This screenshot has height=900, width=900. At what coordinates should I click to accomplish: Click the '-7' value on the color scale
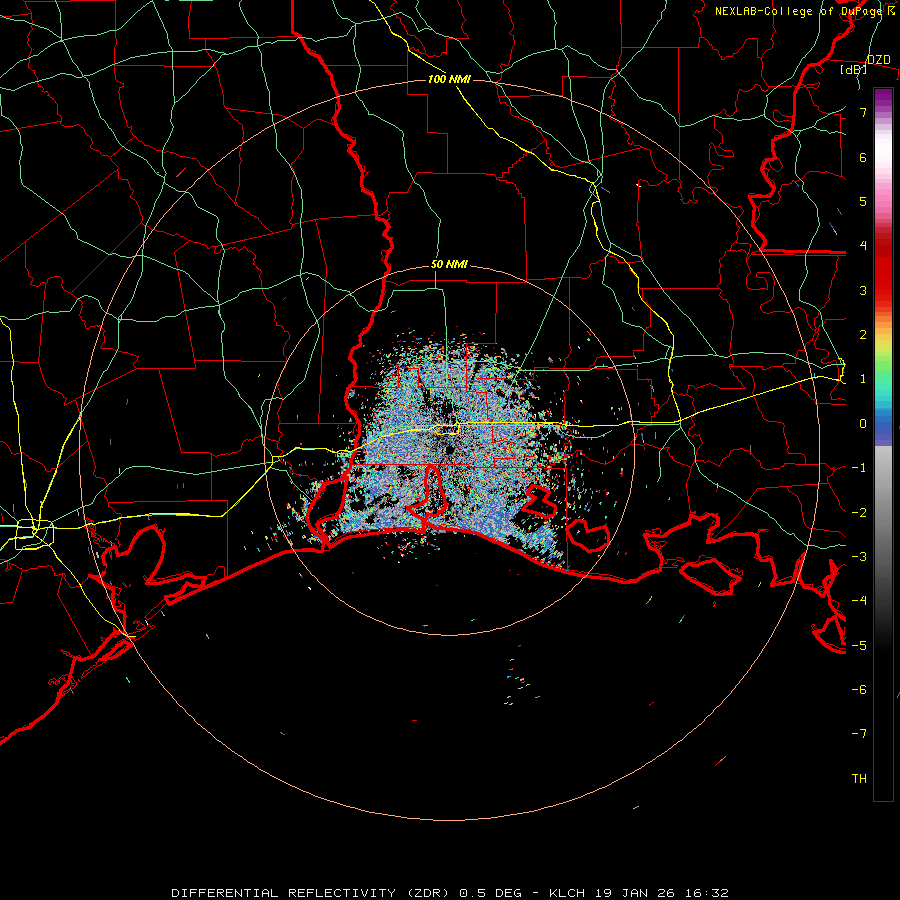click(x=859, y=734)
